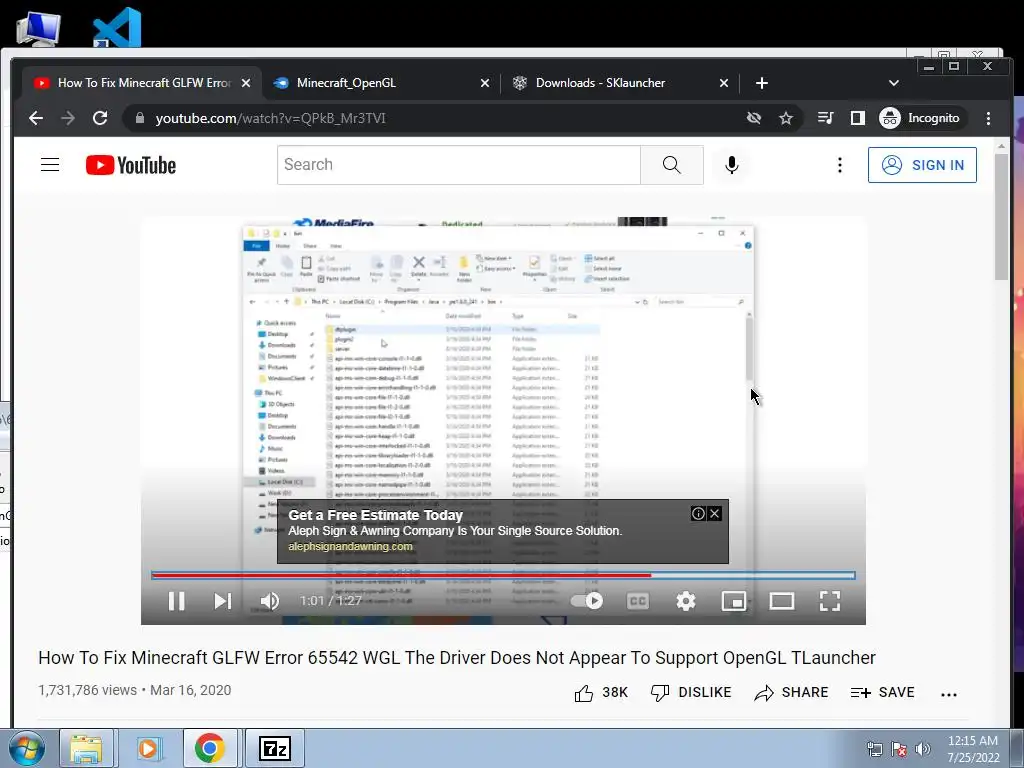This screenshot has height=768, width=1024.
Task: Open the network tray icon
Action: click(874, 749)
